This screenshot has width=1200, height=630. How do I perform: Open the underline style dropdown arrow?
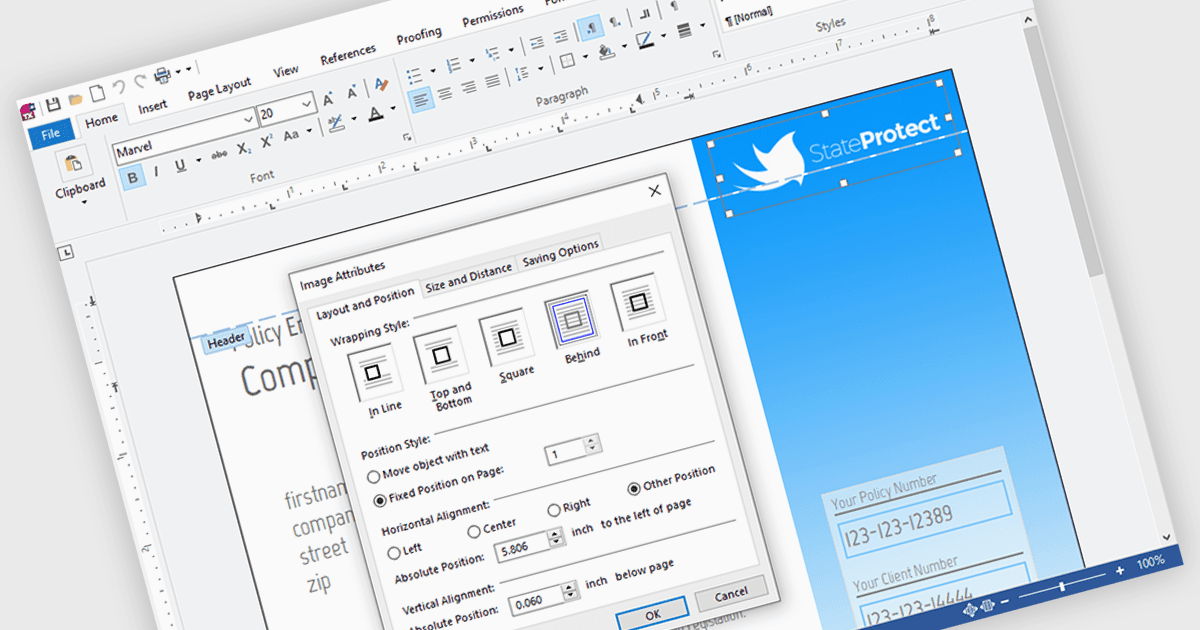coord(198,162)
